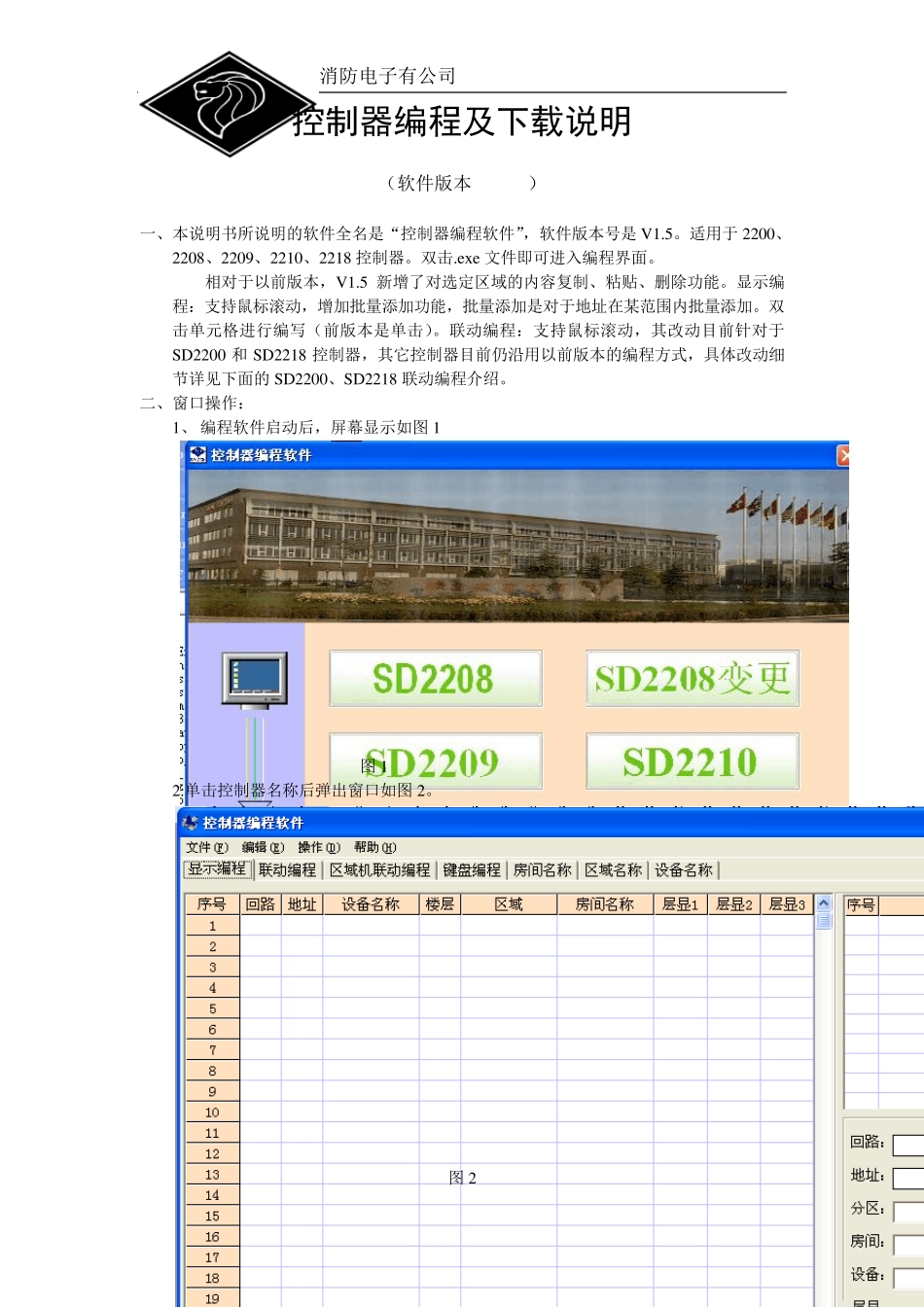This screenshot has width=924, height=1307.
Task: Switch to the 联动编程 tab
Action: click(x=288, y=870)
